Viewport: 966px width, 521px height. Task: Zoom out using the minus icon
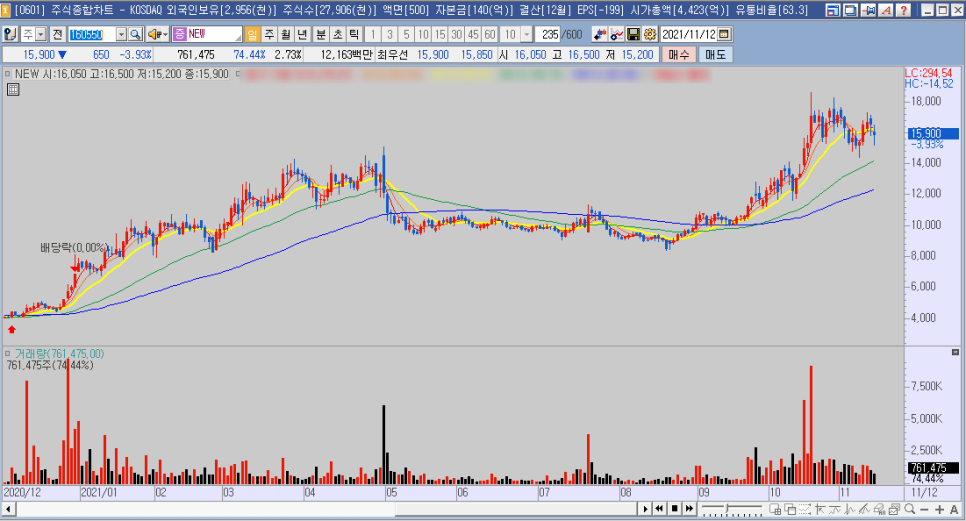924,509
